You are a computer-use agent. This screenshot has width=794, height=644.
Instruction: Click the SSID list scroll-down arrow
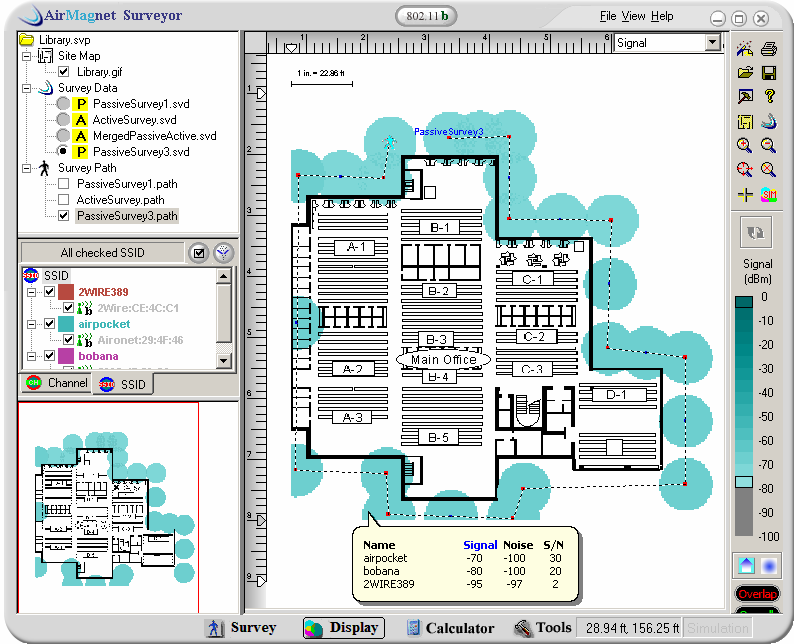tap(224, 360)
